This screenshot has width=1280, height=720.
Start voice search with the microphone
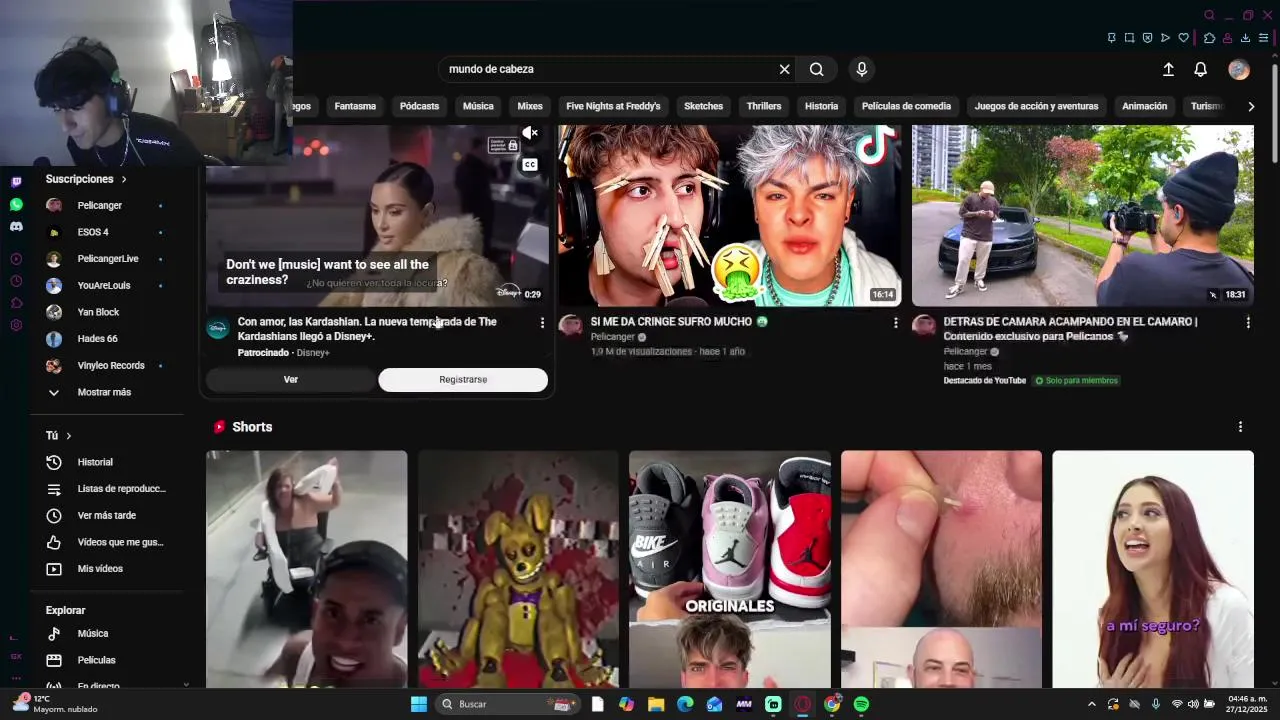click(x=862, y=69)
